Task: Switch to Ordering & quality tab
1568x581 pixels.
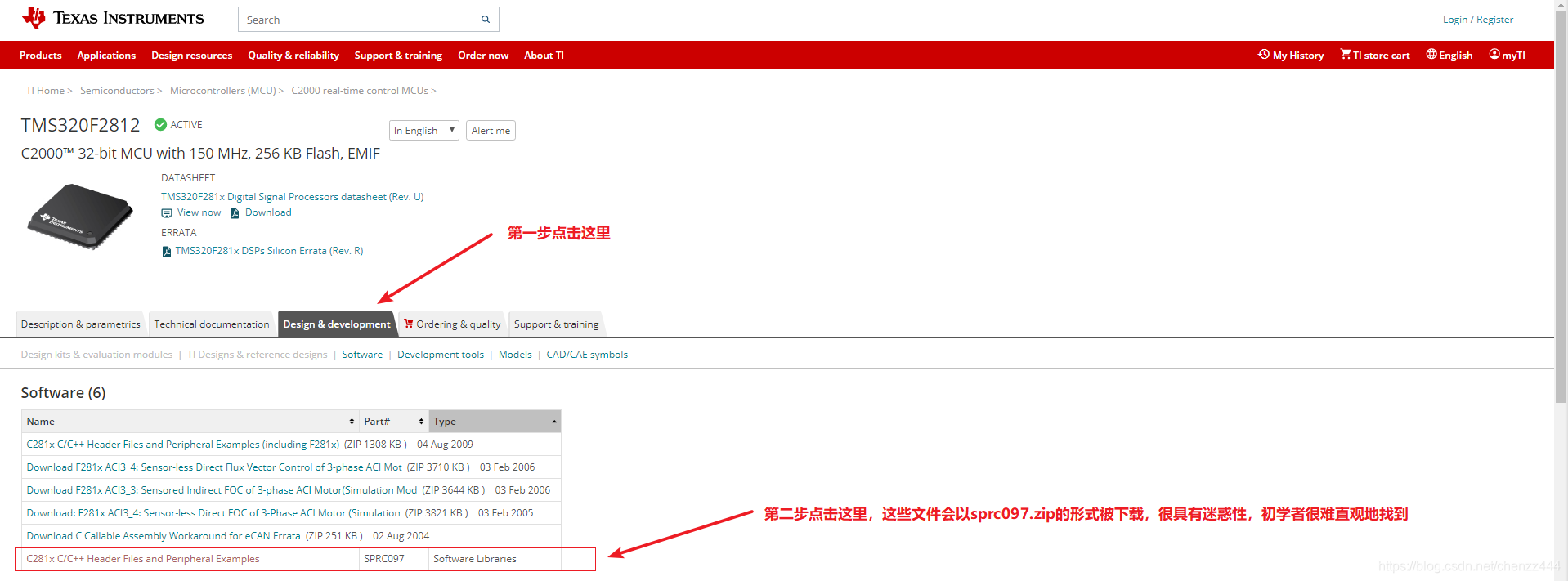Action: [x=452, y=324]
